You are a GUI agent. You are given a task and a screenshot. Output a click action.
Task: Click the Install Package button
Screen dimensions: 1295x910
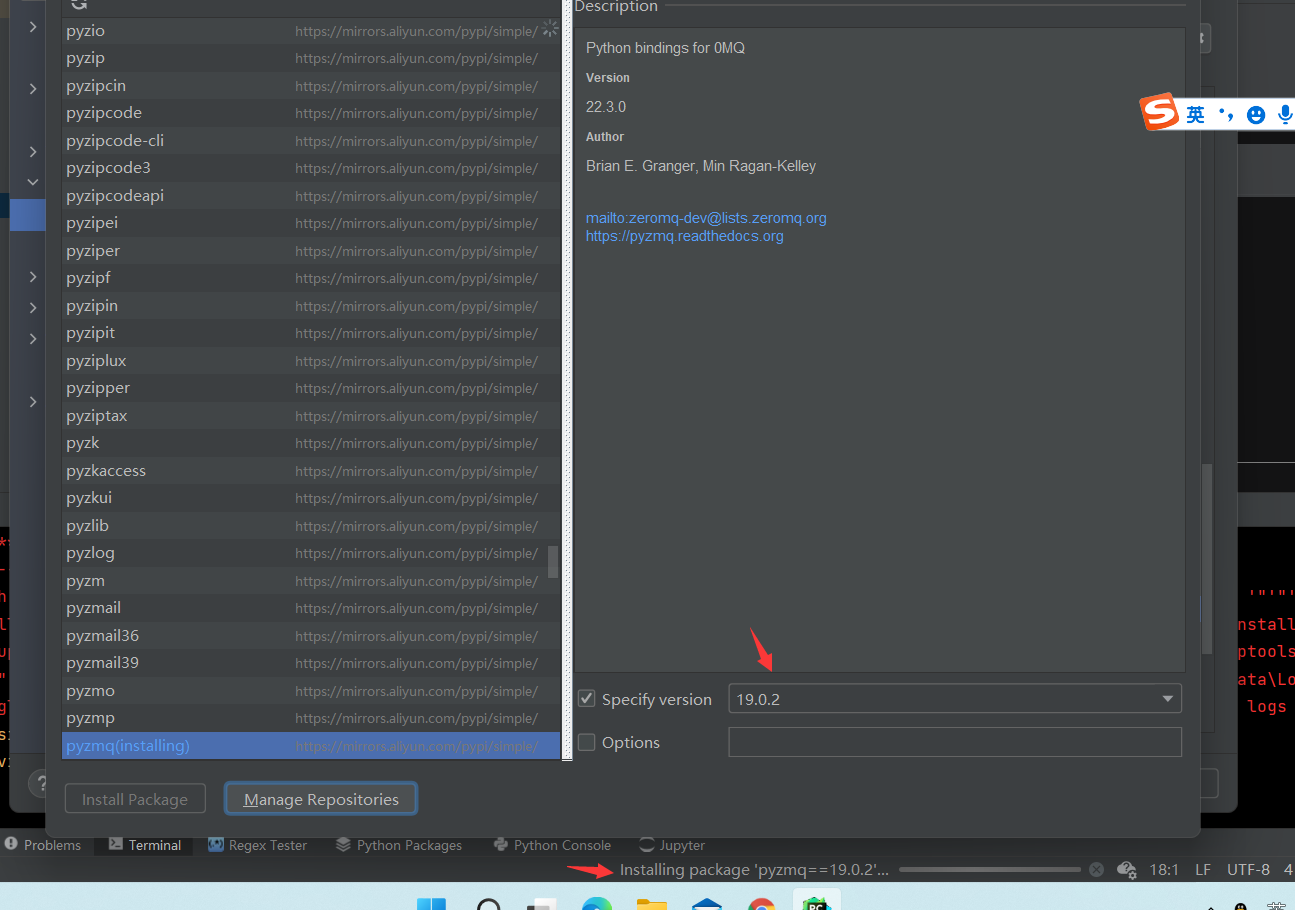tap(135, 799)
